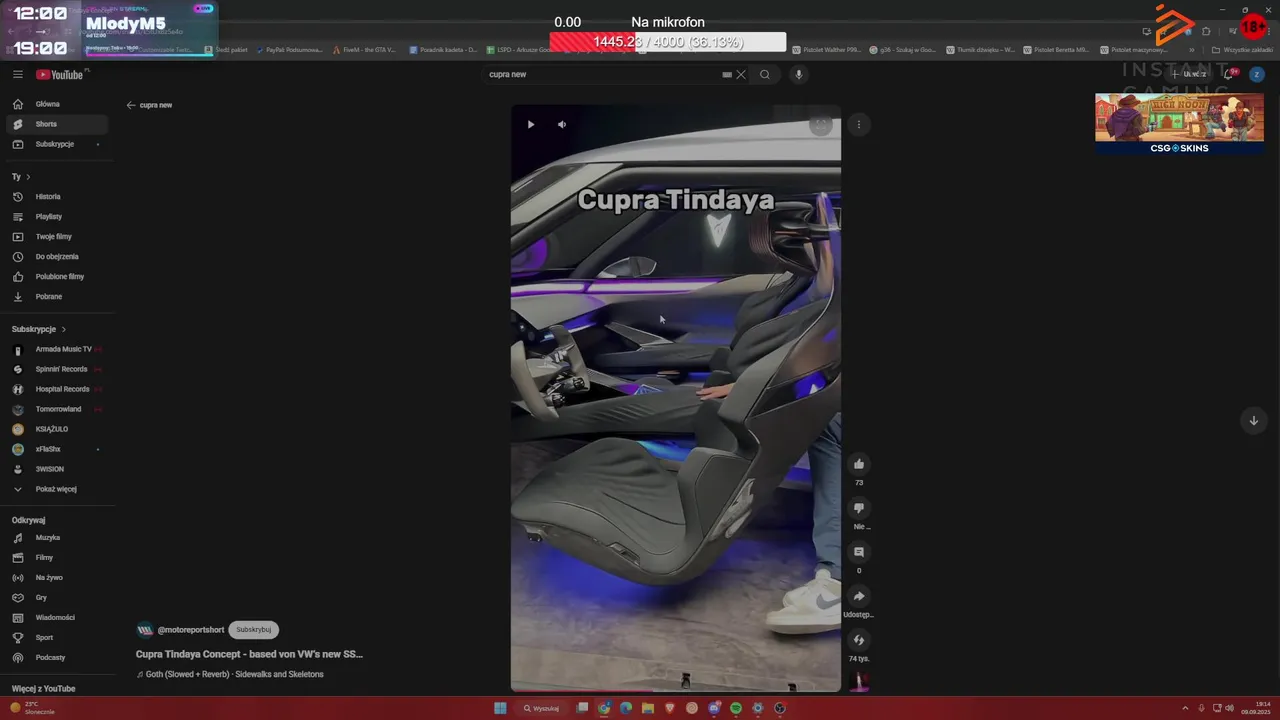Open Sport section in sidebar
The height and width of the screenshot is (720, 1280).
click(57, 638)
